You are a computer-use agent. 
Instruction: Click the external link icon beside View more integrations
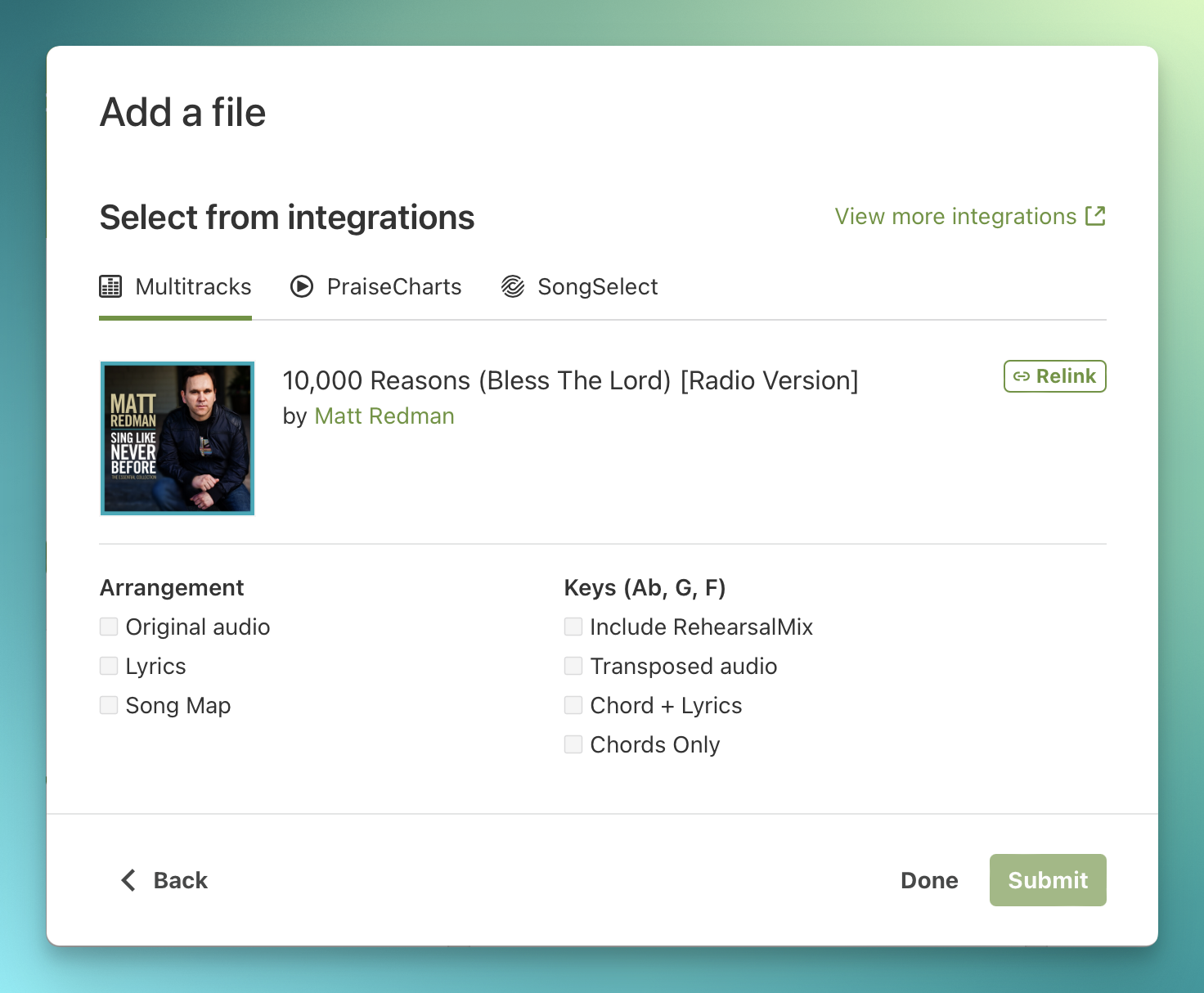pyautogui.click(x=1095, y=216)
